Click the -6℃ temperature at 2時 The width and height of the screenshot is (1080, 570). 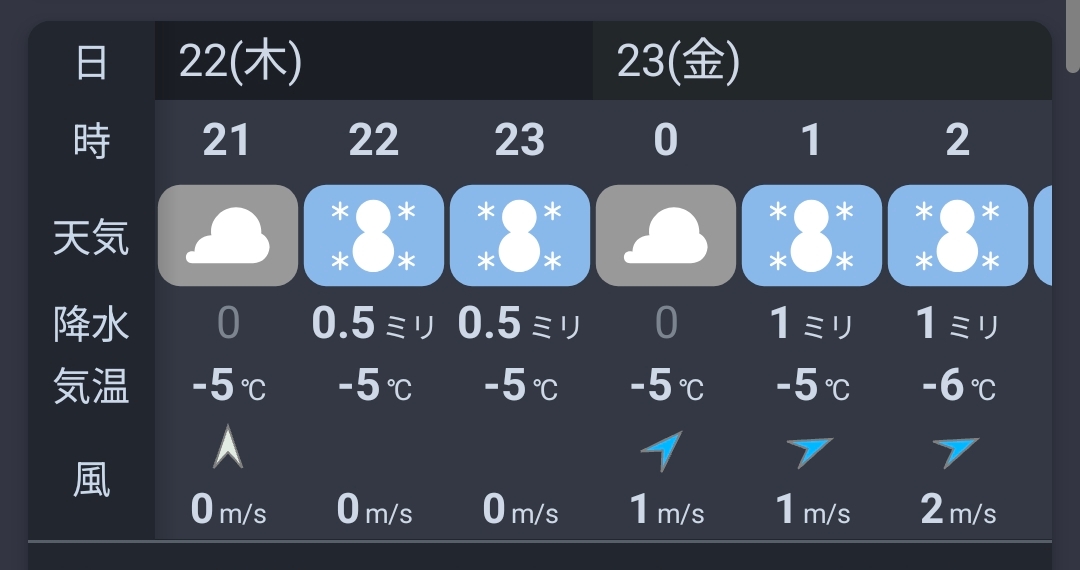tap(957, 386)
